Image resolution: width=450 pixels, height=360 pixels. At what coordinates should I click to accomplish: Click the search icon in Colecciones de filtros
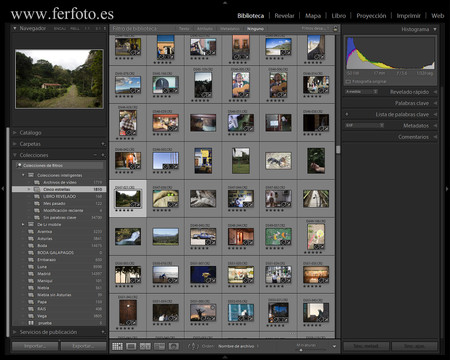click(x=19, y=165)
